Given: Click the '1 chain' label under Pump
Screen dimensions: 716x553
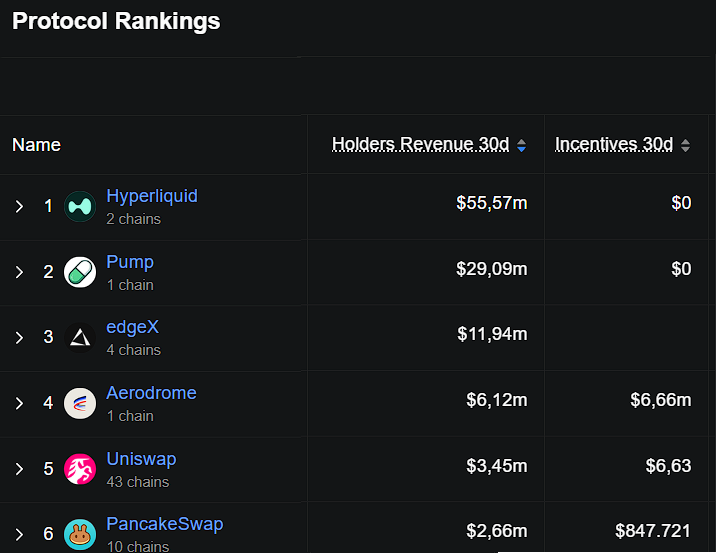Looking at the screenshot, I should coord(130,285).
